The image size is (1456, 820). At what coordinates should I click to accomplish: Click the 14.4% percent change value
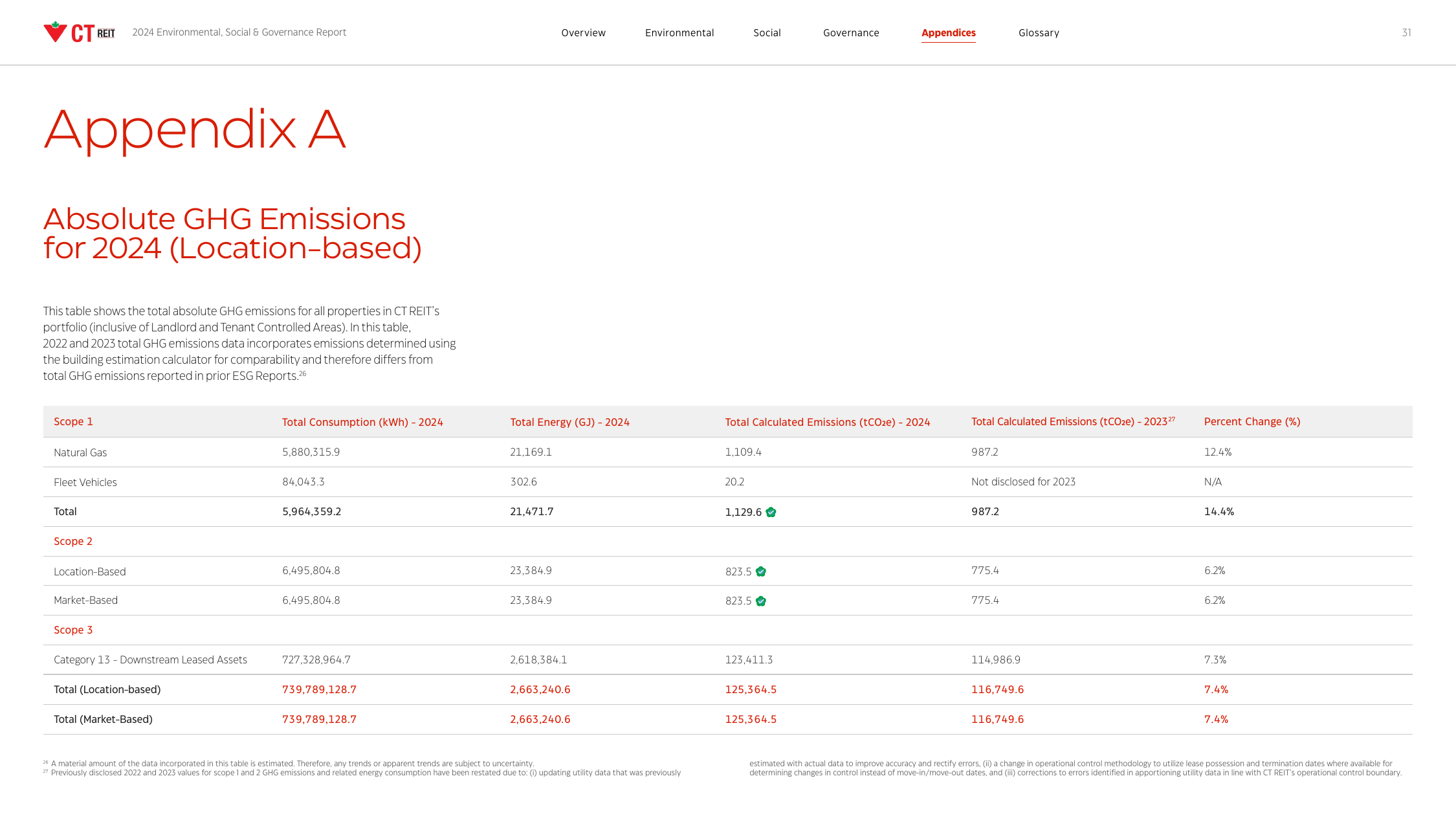1219,511
